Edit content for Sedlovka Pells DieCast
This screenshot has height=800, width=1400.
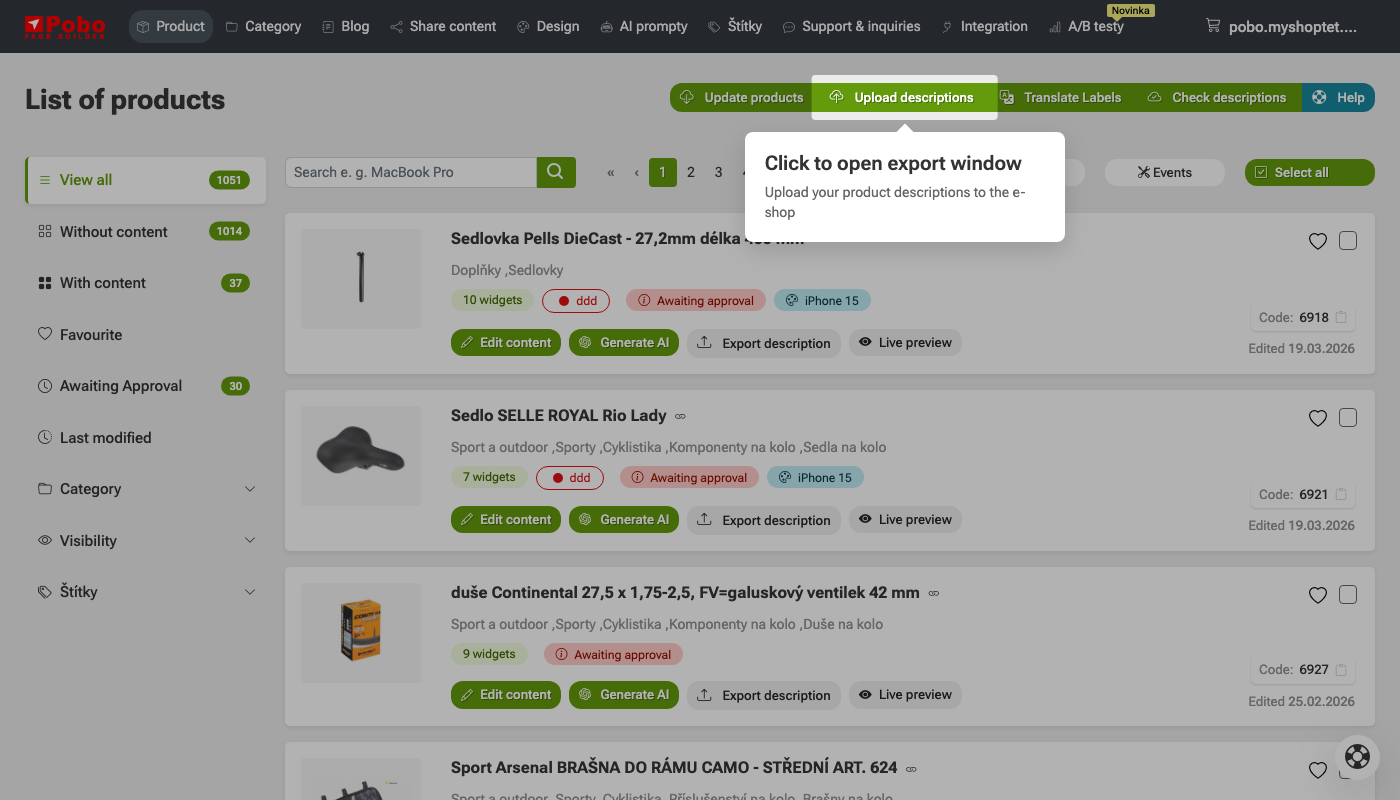coord(505,342)
